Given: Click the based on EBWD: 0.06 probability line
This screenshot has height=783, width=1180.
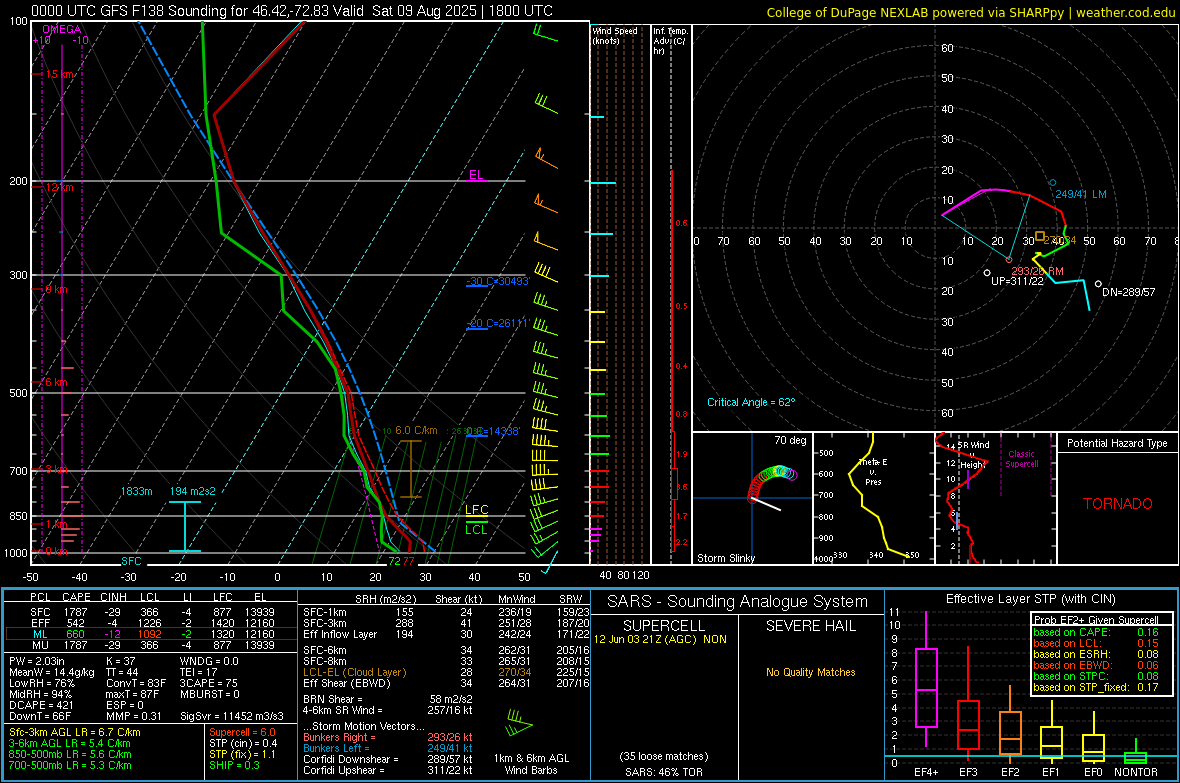Looking at the screenshot, I should click(x=1096, y=665).
